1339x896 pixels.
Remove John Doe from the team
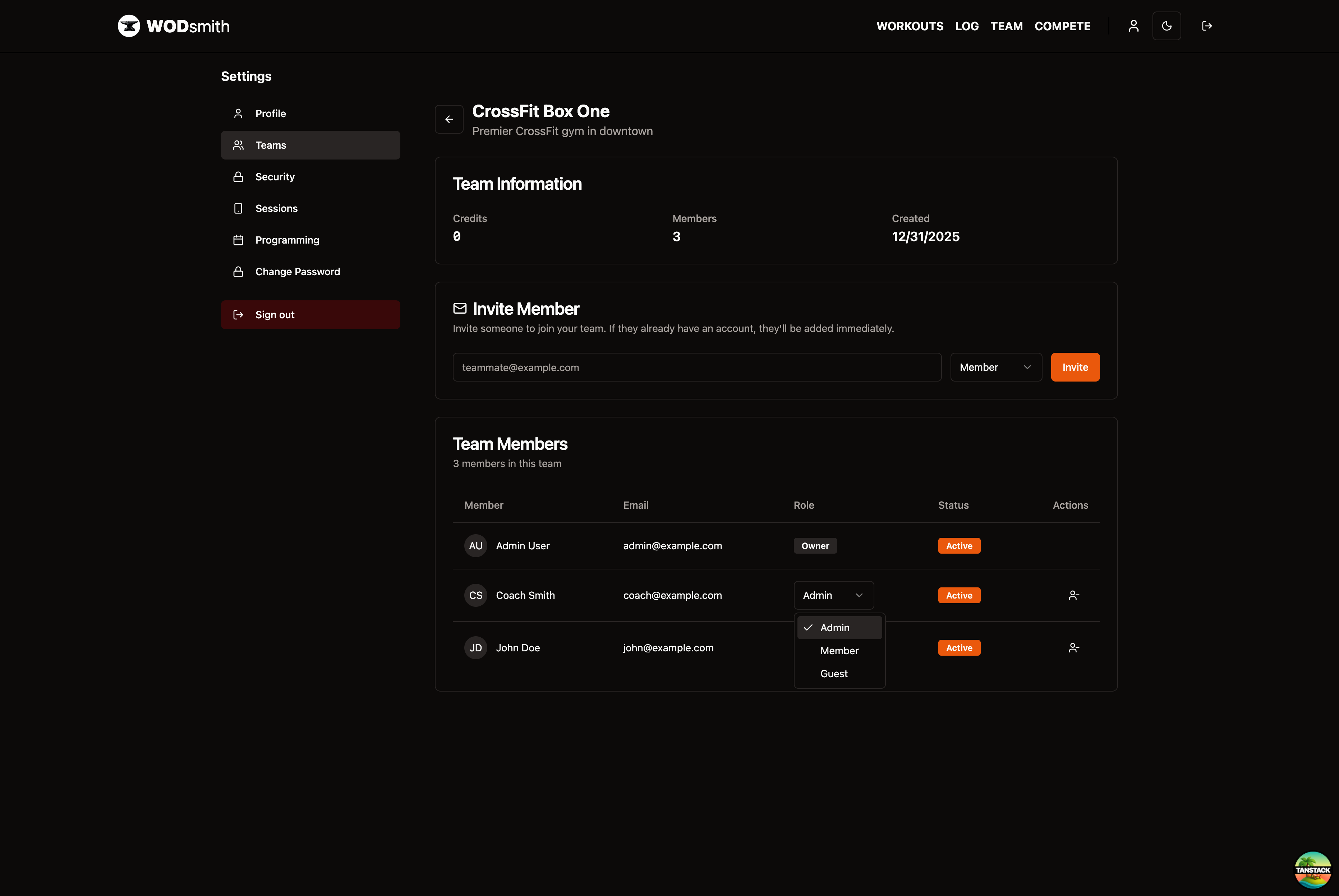1073,648
